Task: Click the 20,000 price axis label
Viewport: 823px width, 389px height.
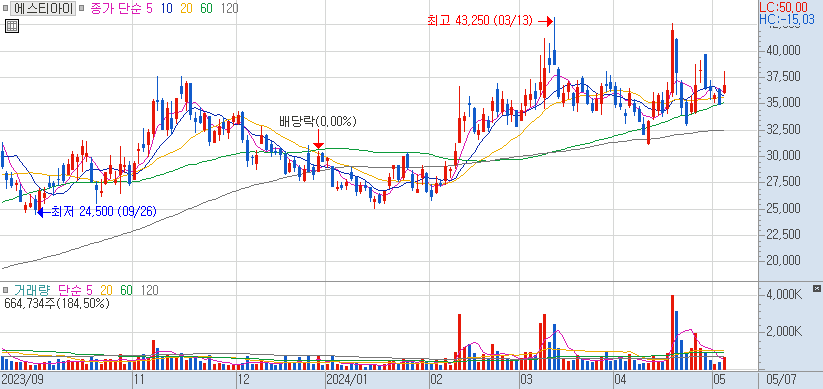Action: point(783,261)
